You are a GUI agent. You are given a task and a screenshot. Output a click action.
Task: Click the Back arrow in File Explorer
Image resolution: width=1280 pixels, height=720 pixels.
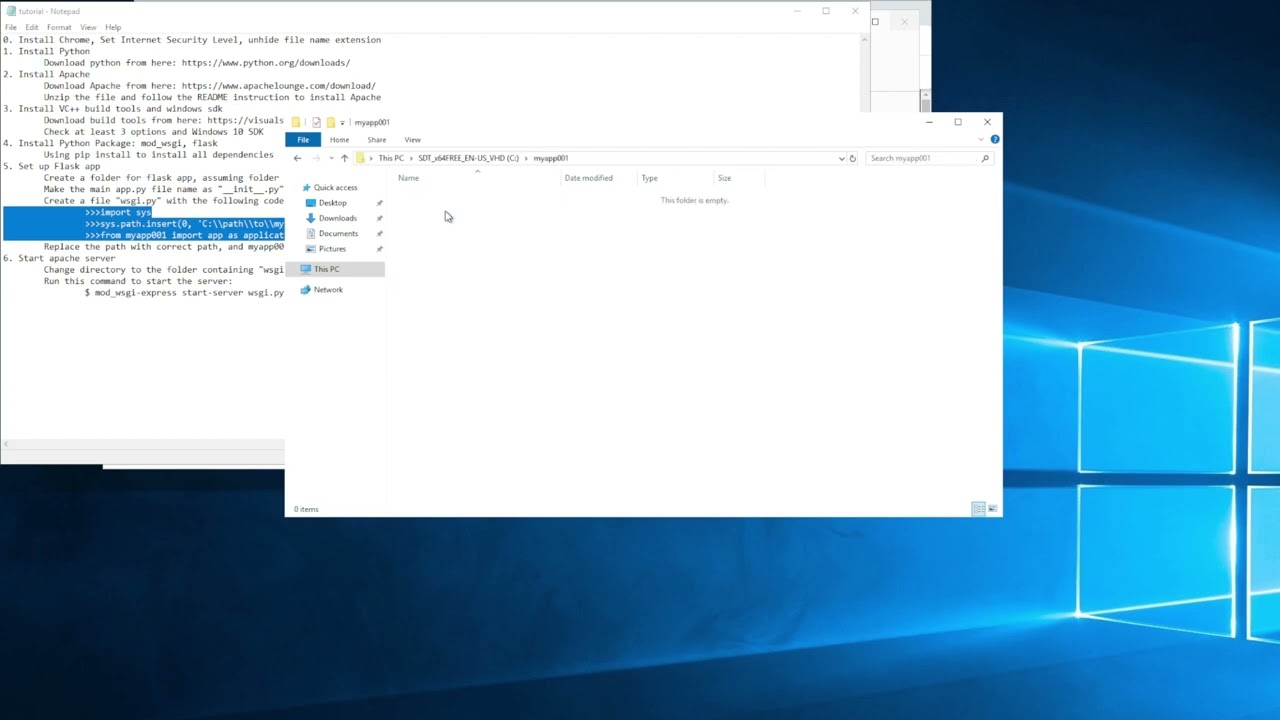297,158
